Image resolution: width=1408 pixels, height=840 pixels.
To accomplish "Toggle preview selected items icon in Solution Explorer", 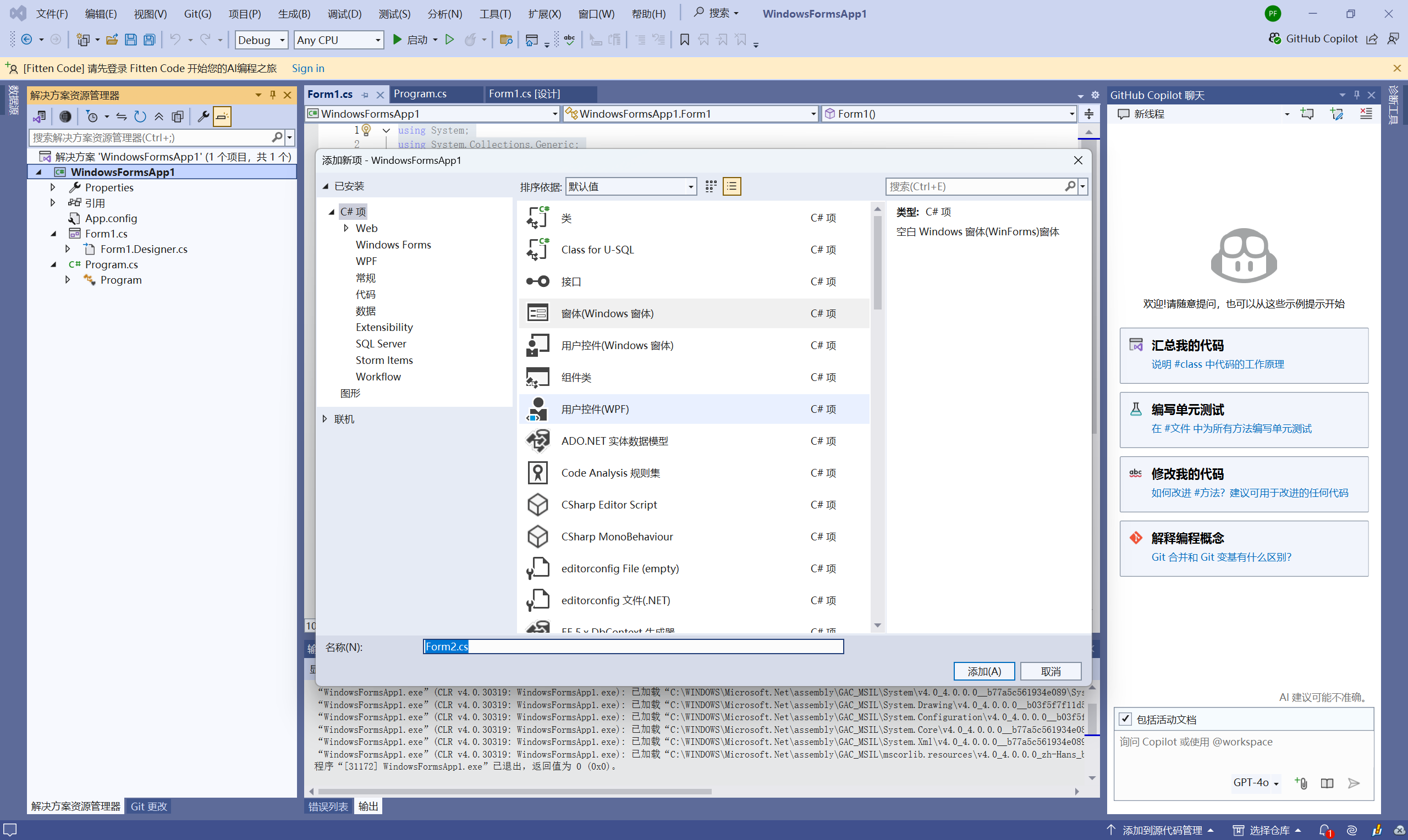I will (x=222, y=117).
